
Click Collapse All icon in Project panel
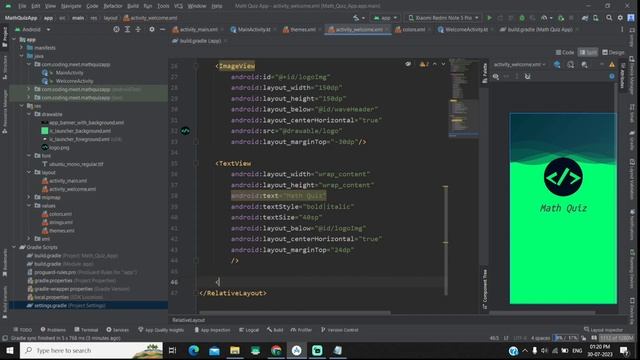pos(138,29)
